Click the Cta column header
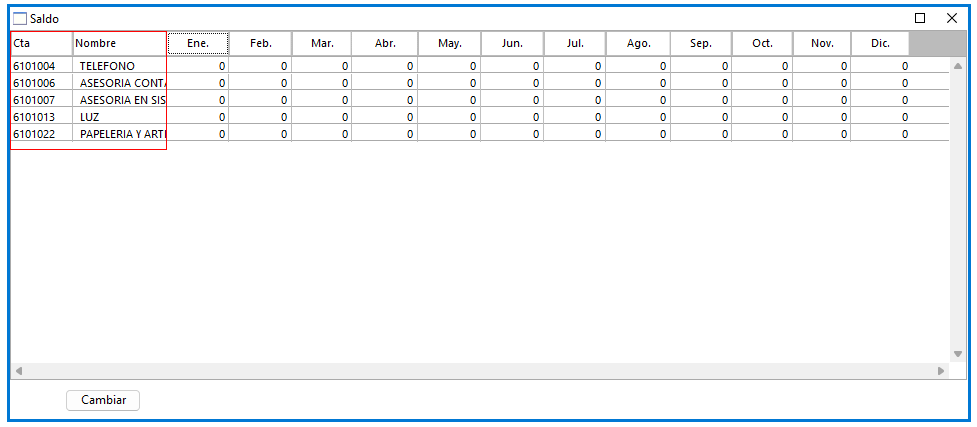 42,44
